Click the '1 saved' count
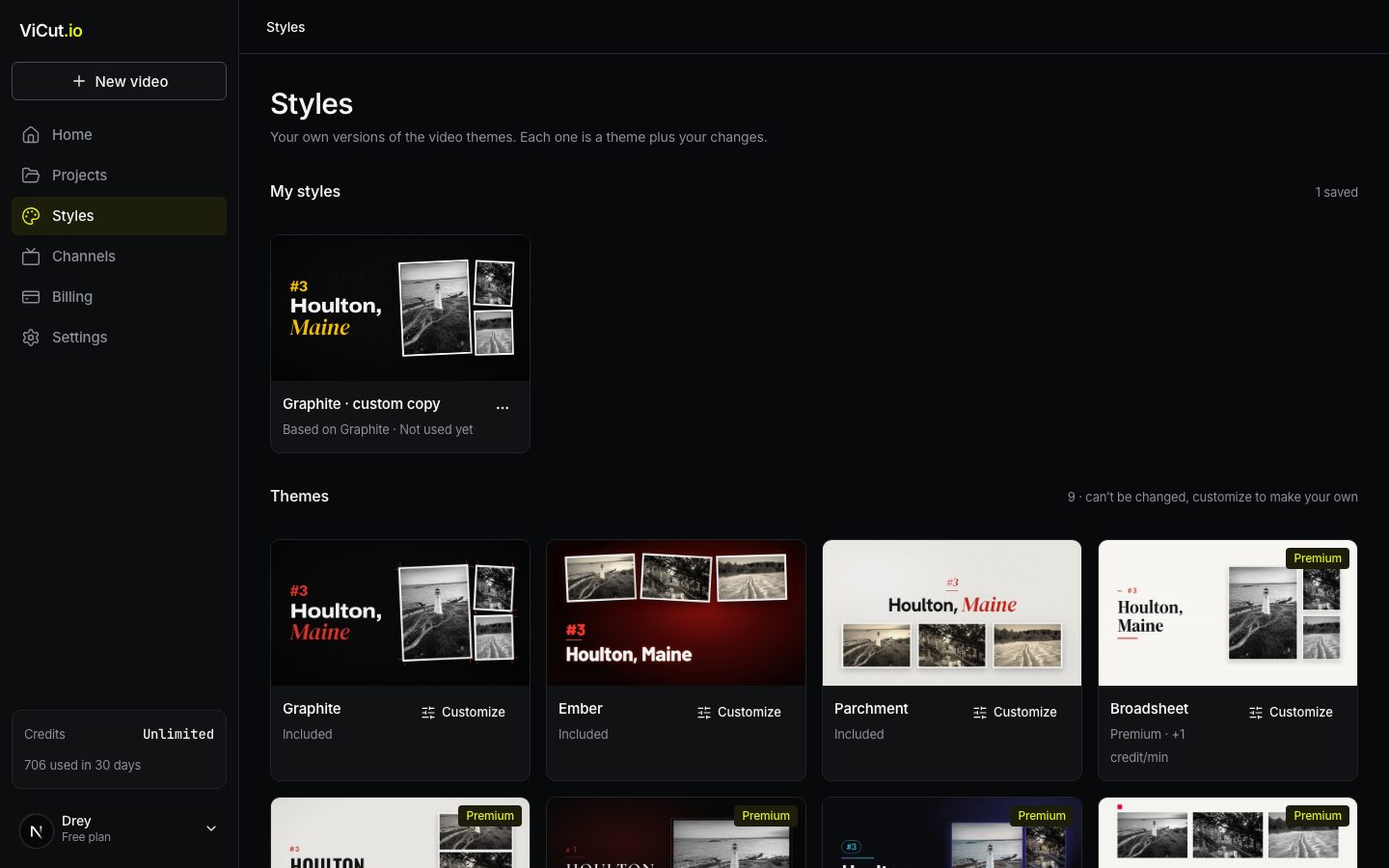This screenshot has width=1389, height=868. coord(1336,192)
